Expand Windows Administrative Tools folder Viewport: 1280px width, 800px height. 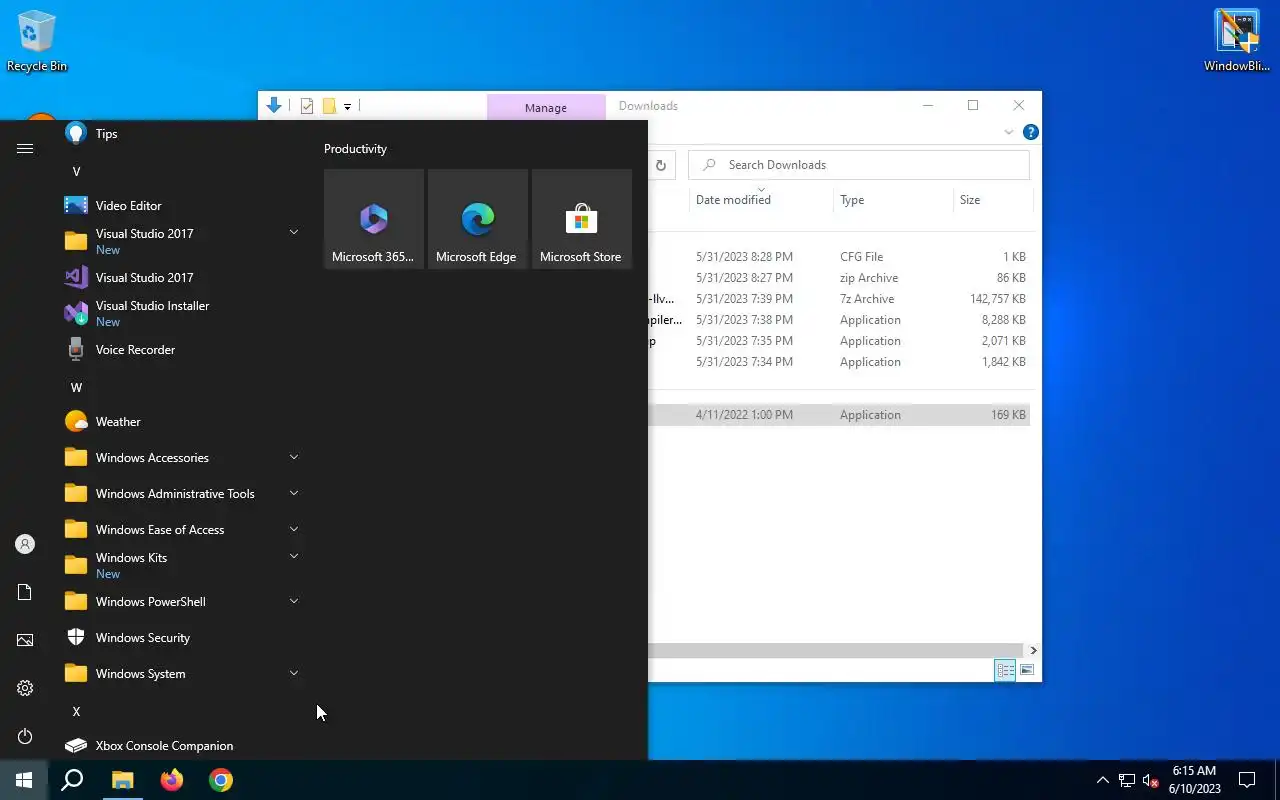(294, 493)
